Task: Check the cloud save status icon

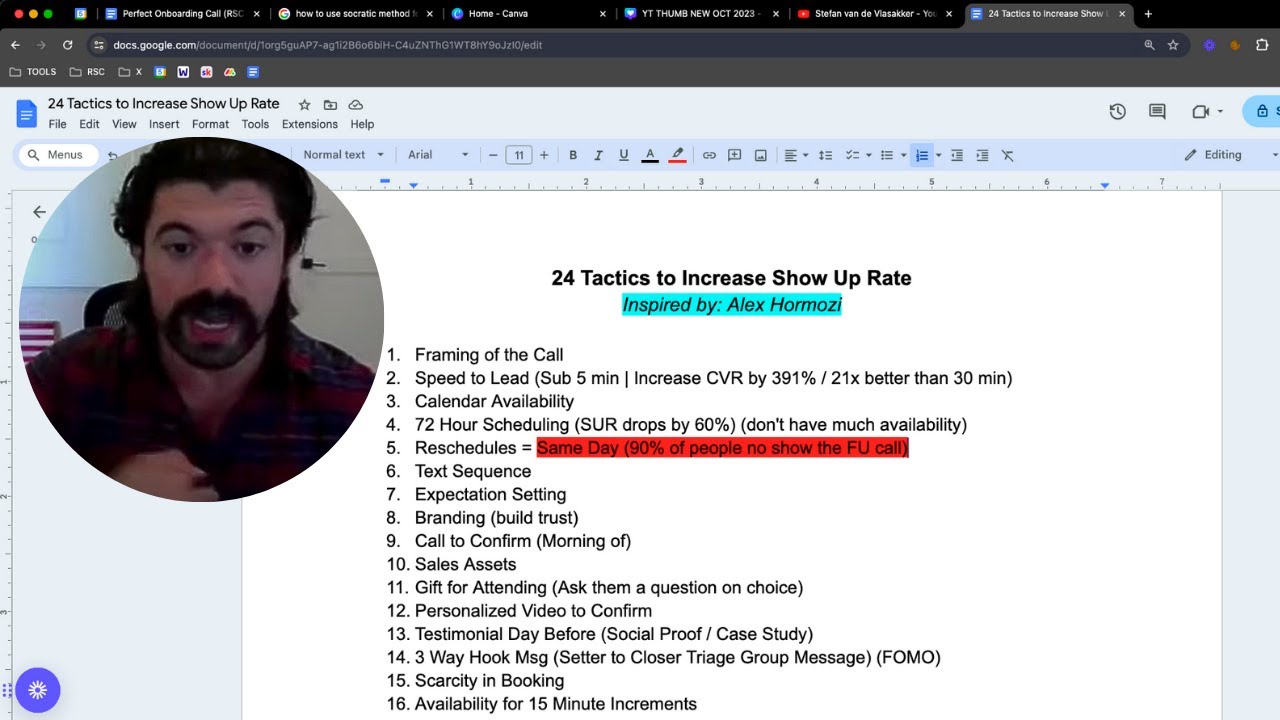Action: [355, 104]
